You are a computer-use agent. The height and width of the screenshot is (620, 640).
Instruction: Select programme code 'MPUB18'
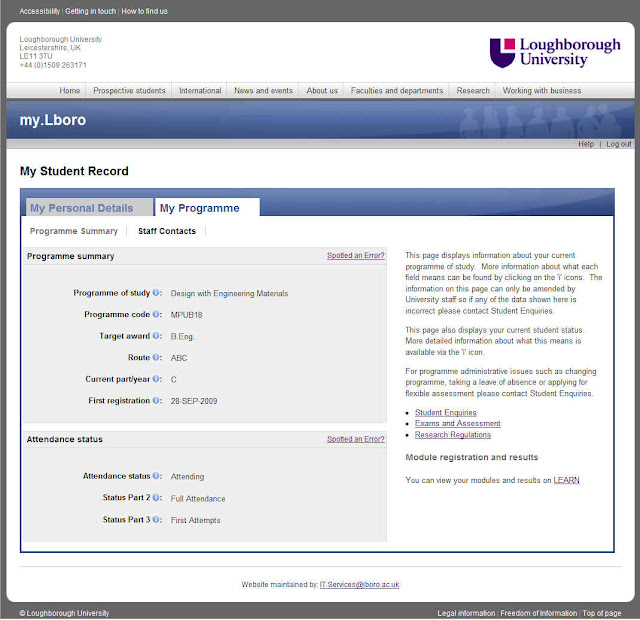(x=186, y=315)
